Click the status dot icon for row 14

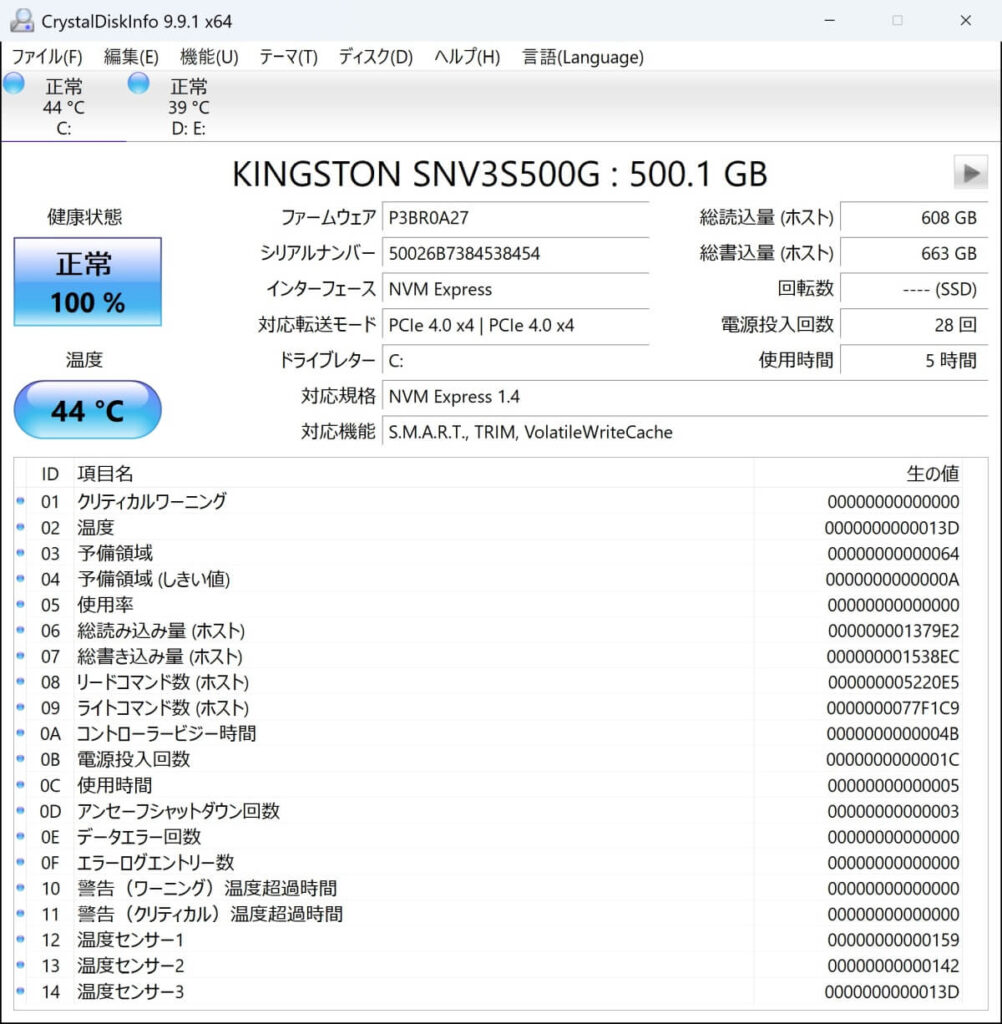point(20,991)
